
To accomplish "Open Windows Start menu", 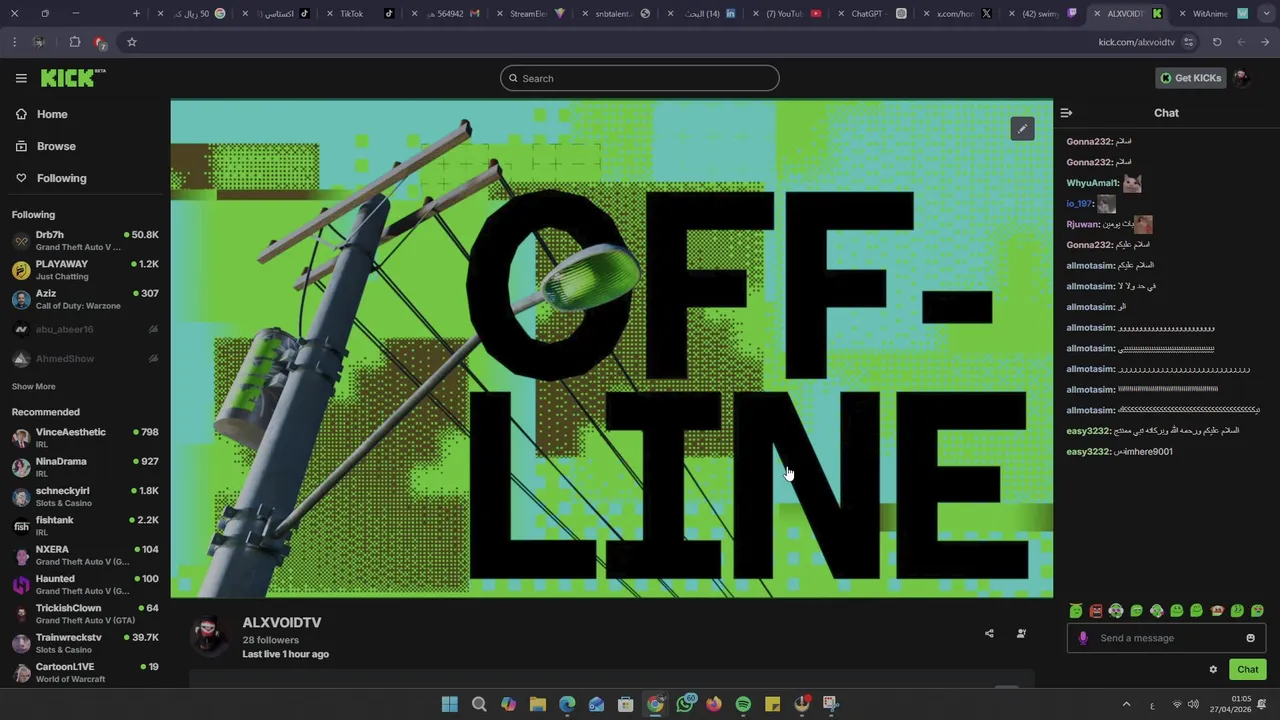I will (450, 704).
